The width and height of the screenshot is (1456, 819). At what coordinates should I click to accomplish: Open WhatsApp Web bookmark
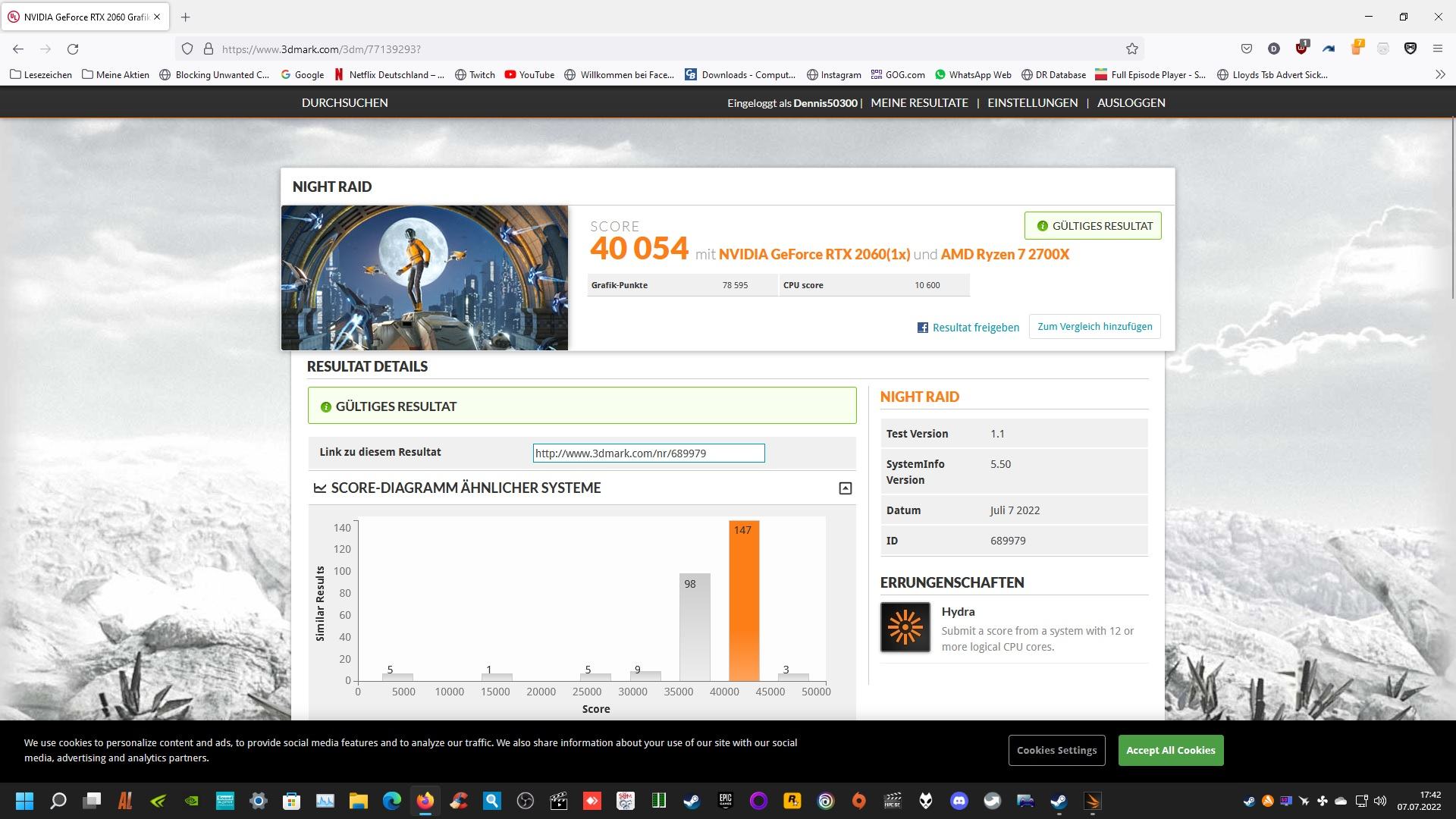pos(973,74)
